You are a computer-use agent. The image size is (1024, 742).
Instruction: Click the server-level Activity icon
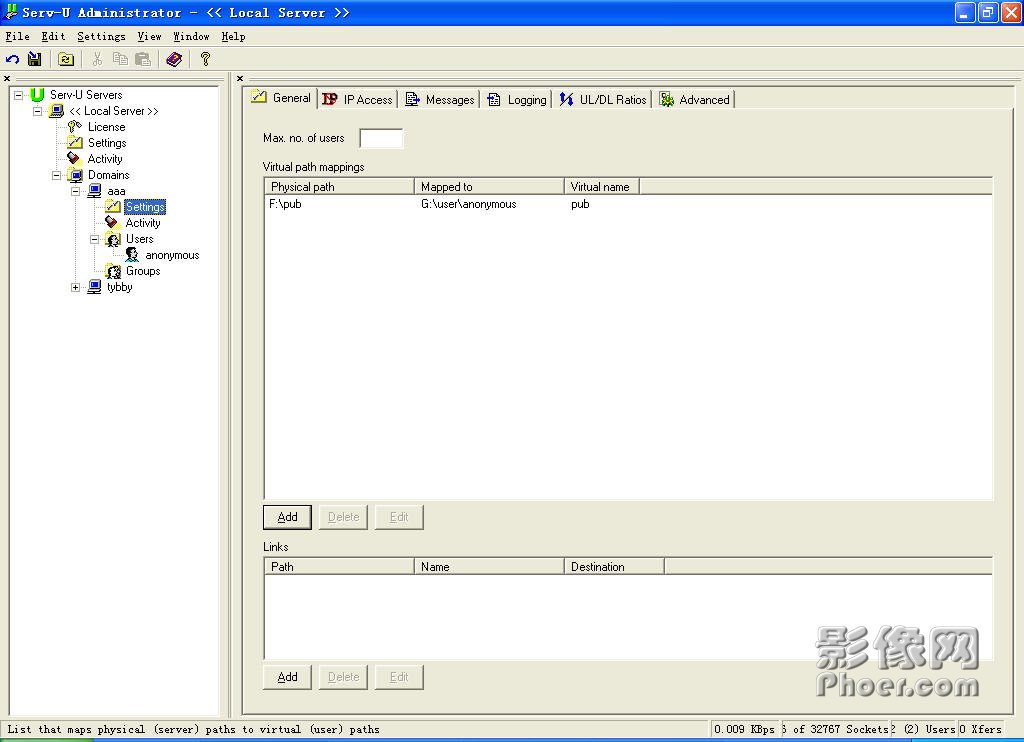coord(74,159)
